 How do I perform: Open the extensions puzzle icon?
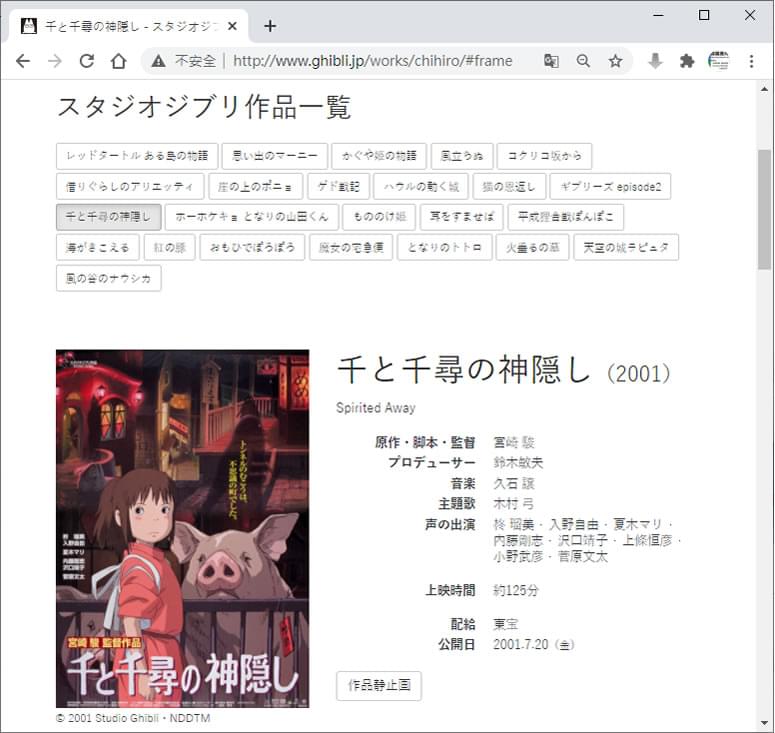687,61
